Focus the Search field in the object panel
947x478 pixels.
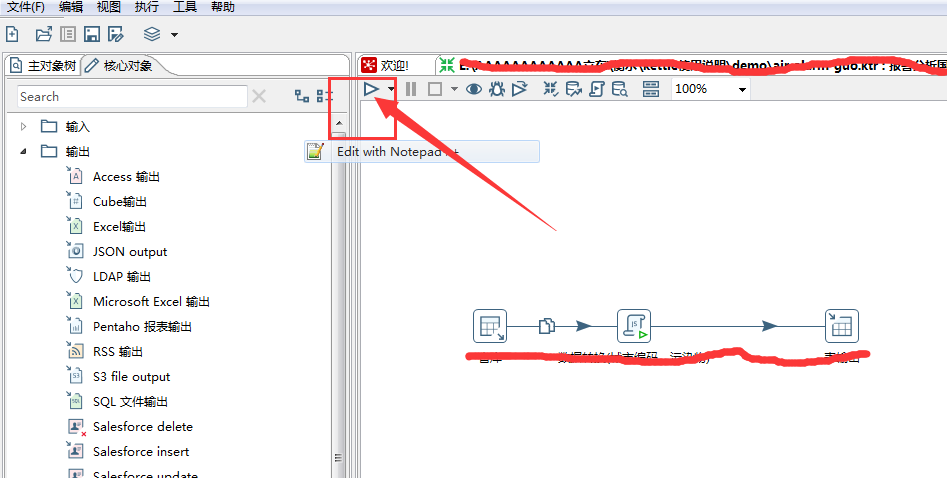click(132, 97)
